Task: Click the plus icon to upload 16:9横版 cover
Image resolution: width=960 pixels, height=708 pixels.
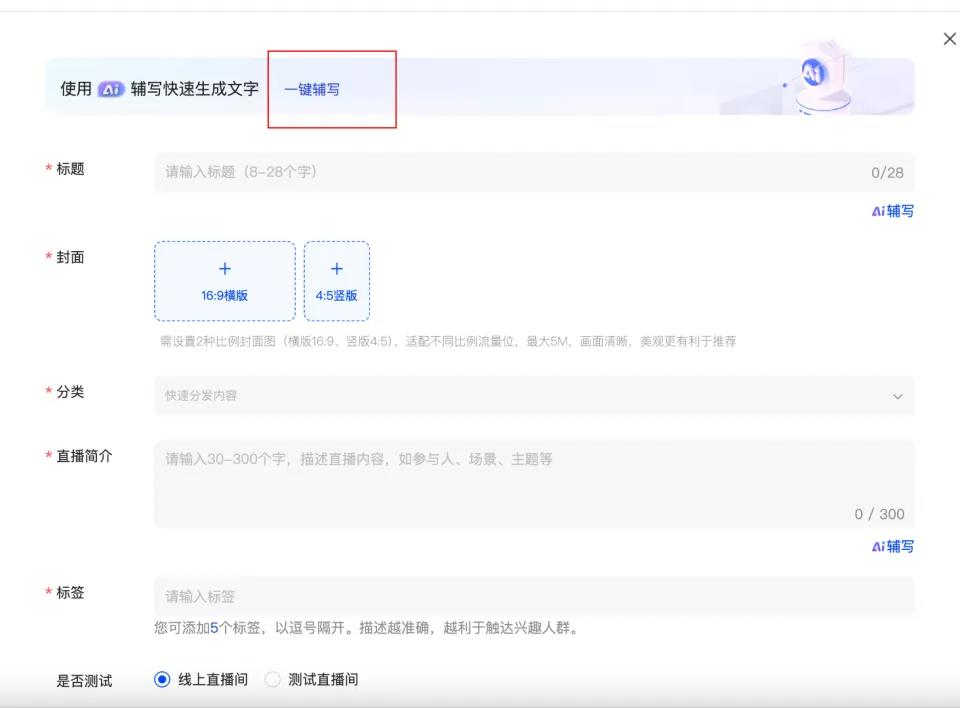Action: 224,268
